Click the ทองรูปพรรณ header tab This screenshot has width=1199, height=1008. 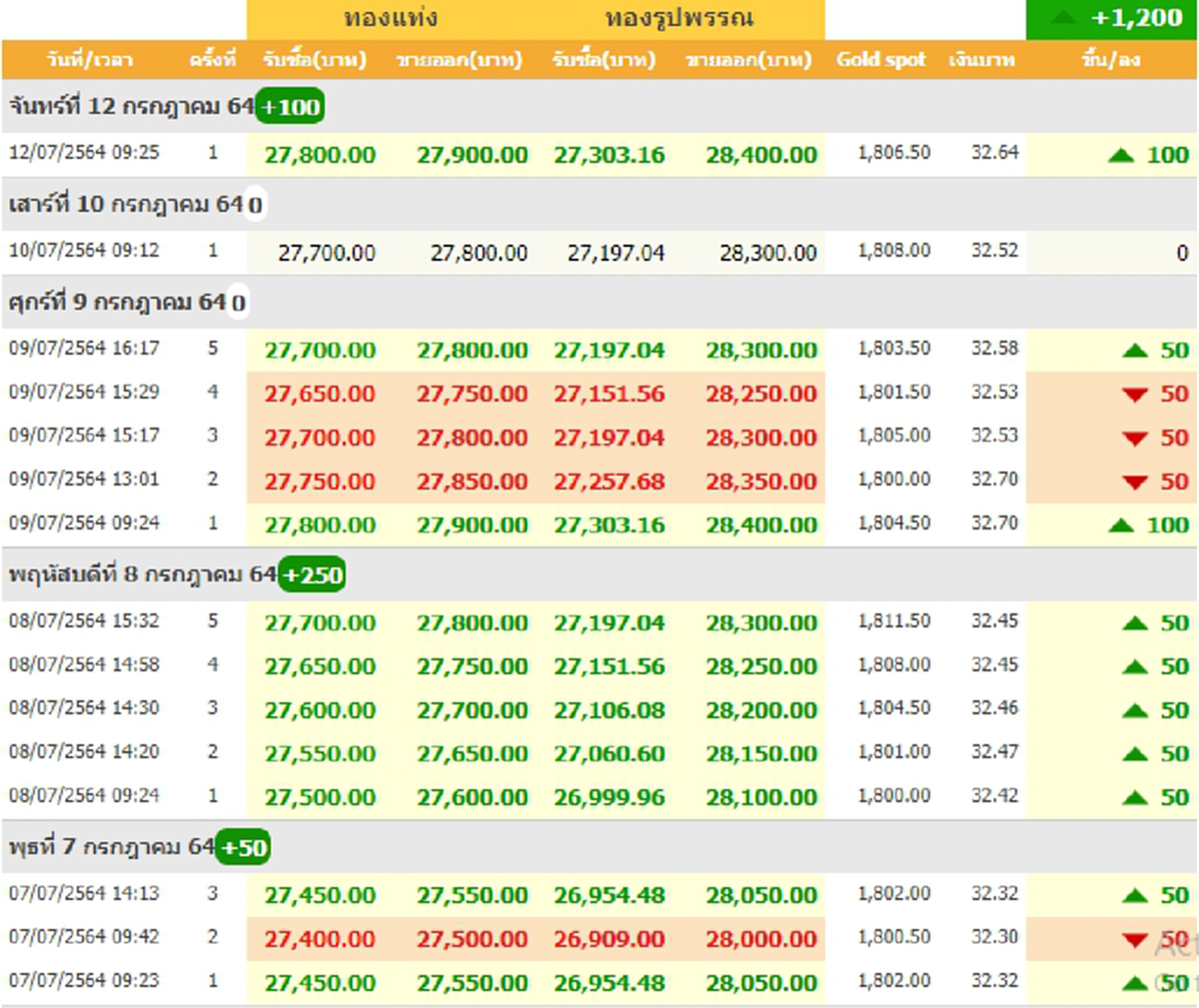pyautogui.click(x=680, y=19)
